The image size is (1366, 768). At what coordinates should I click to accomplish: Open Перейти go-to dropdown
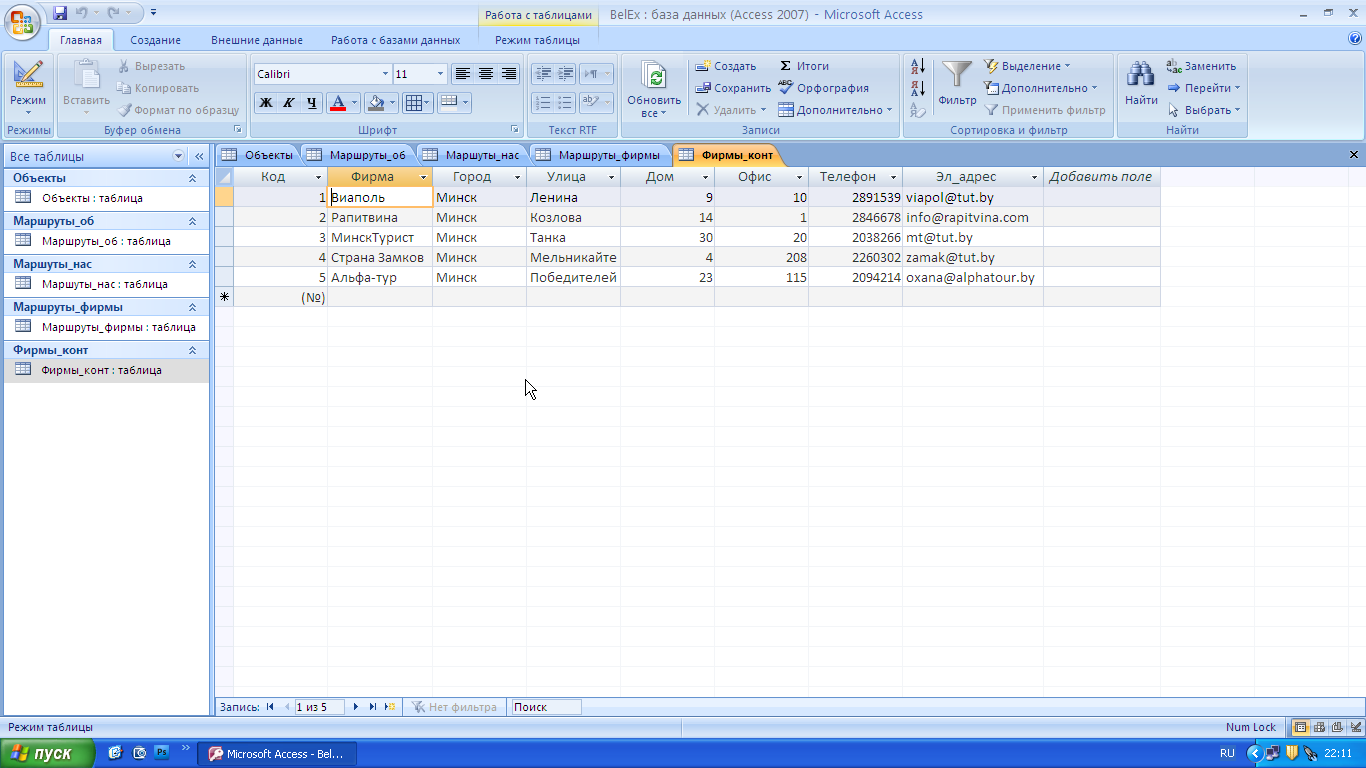pos(1204,88)
